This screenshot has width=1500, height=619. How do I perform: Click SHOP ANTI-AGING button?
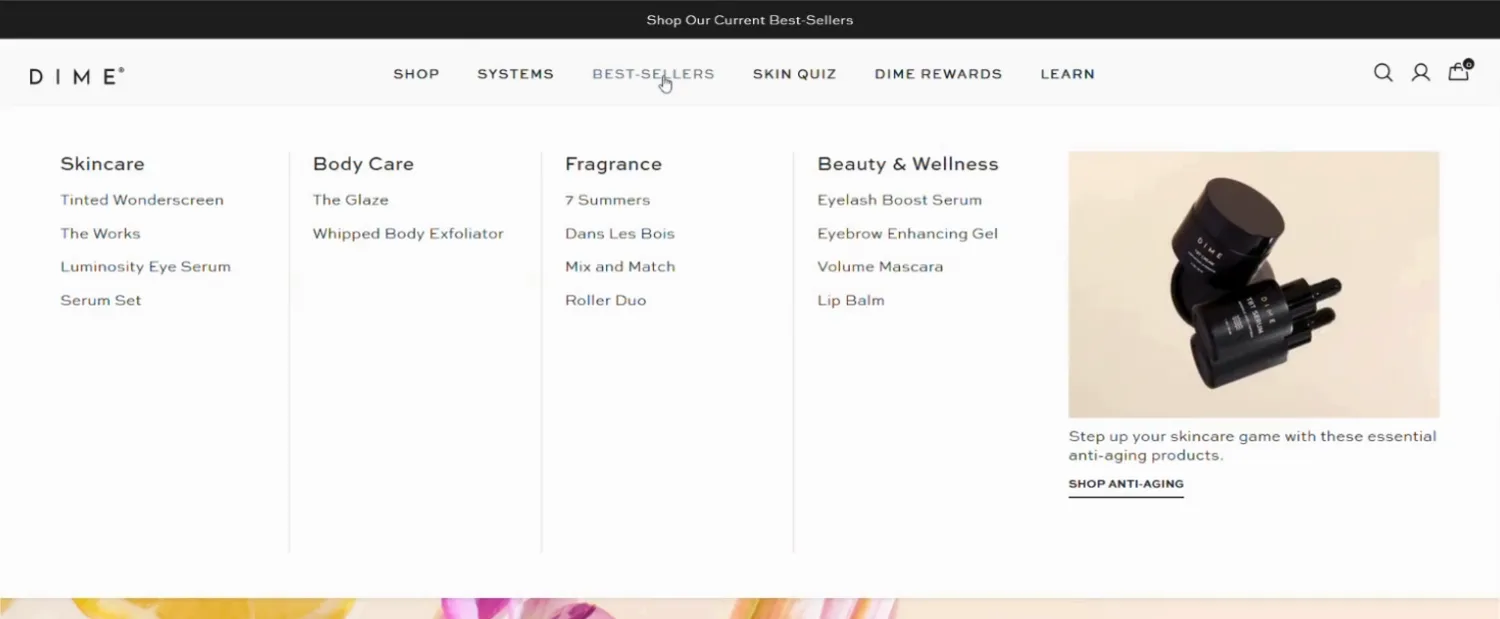tap(1126, 485)
